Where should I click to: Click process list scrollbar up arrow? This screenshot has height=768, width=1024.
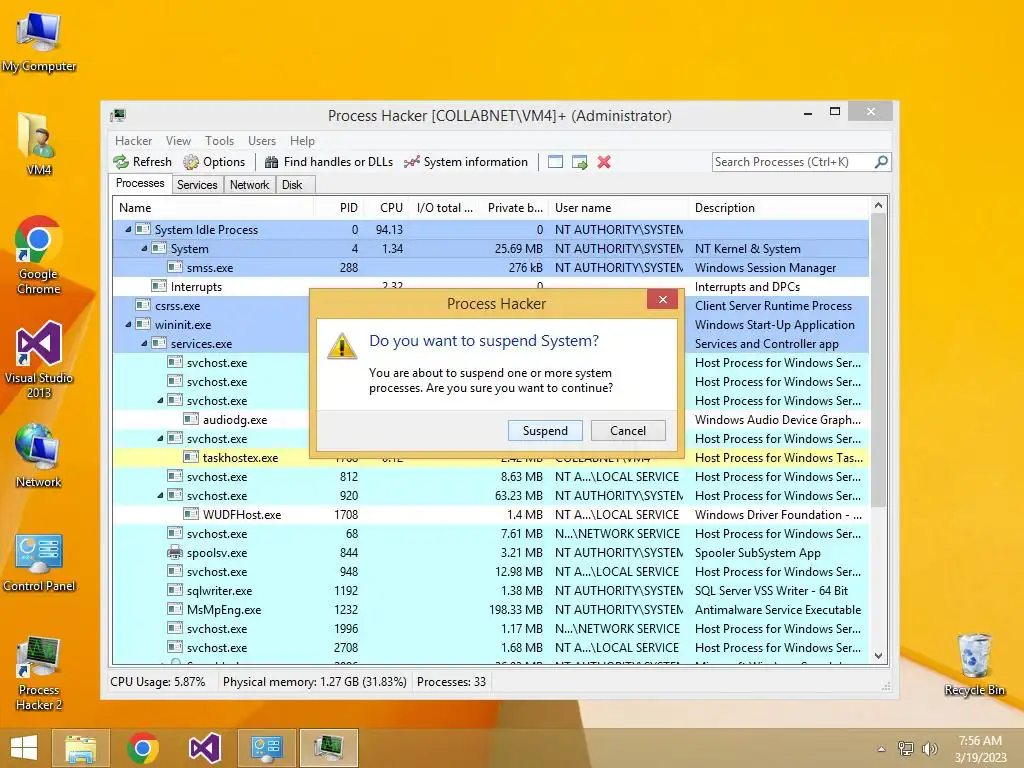point(878,205)
